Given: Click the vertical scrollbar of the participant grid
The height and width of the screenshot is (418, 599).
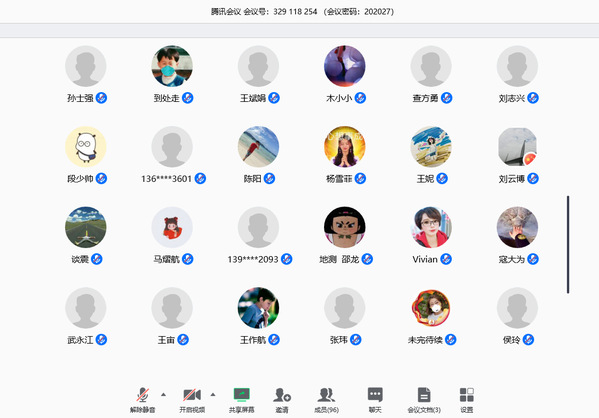Looking at the screenshot, I should pyautogui.click(x=568, y=245).
